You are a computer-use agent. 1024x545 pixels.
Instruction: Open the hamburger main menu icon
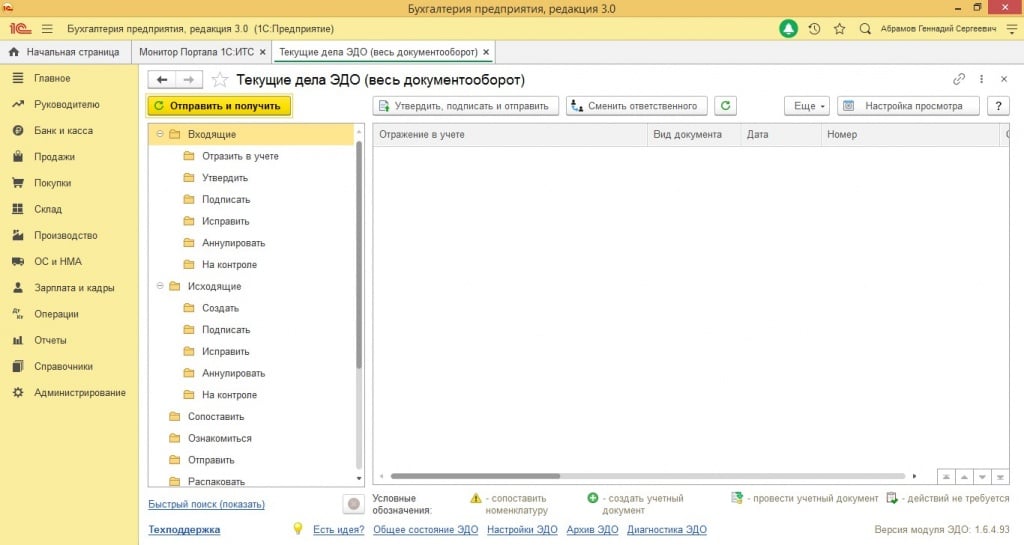click(46, 29)
